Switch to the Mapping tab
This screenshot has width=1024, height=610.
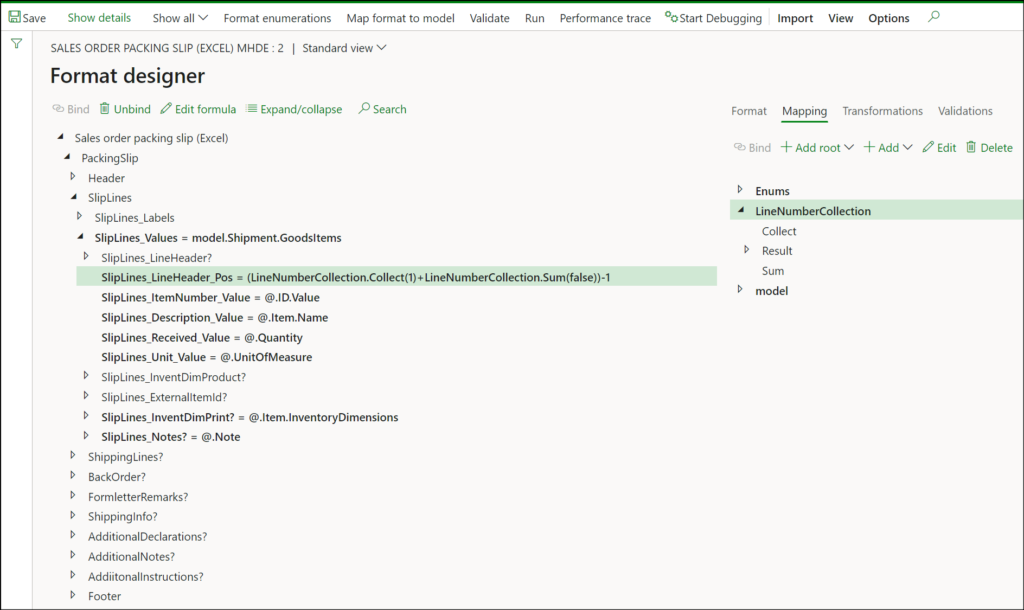click(805, 111)
